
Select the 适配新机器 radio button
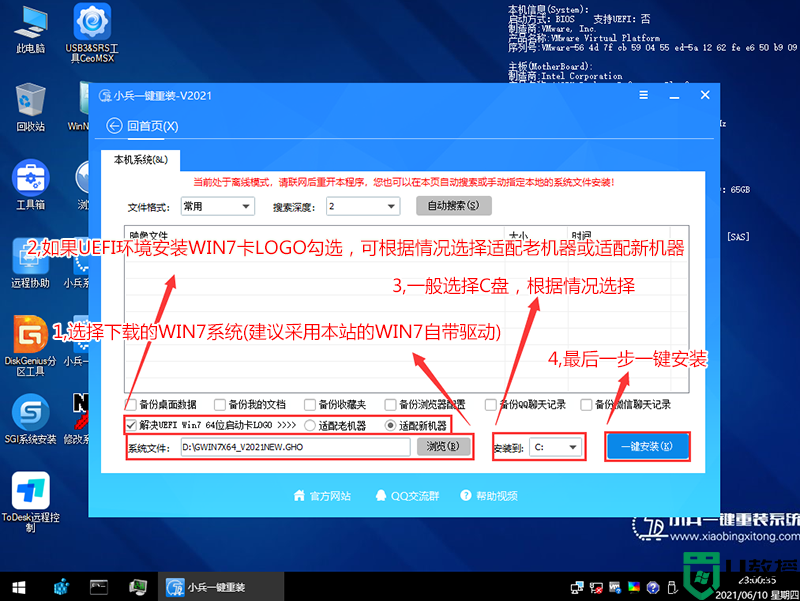[x=390, y=425]
